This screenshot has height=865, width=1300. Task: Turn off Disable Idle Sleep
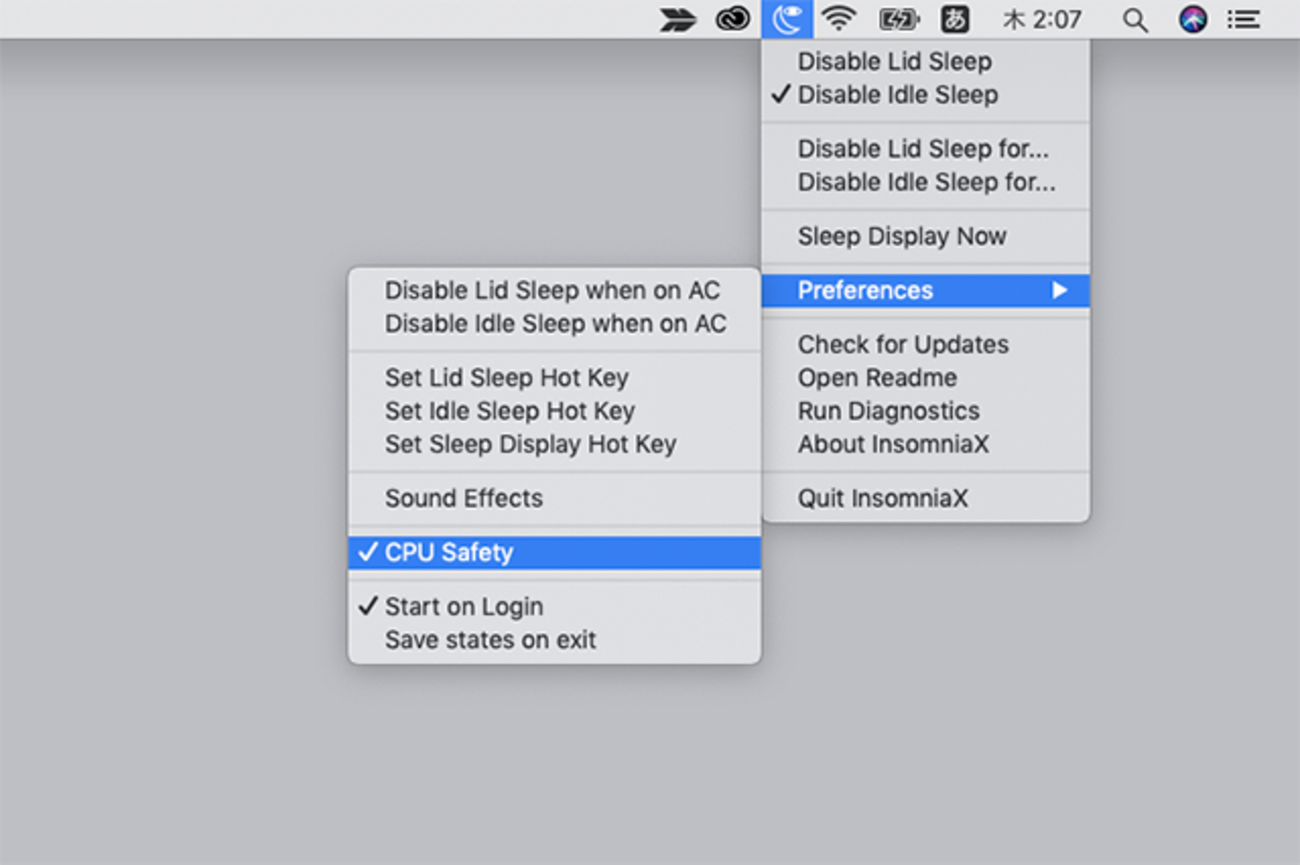coord(897,95)
